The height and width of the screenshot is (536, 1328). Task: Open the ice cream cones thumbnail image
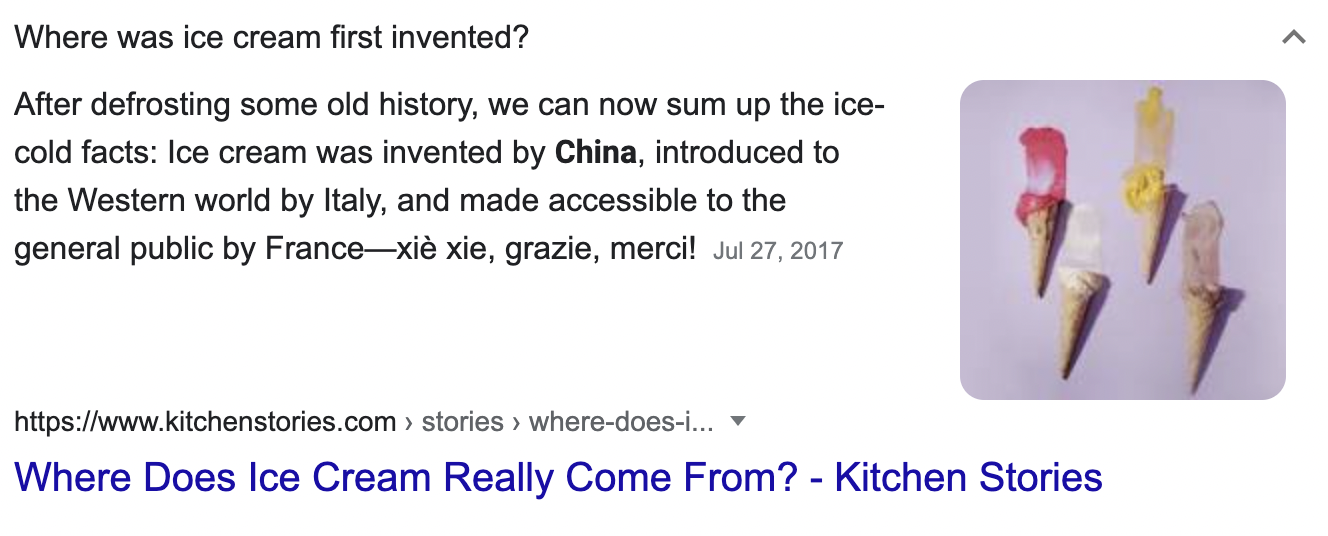click(x=1122, y=240)
